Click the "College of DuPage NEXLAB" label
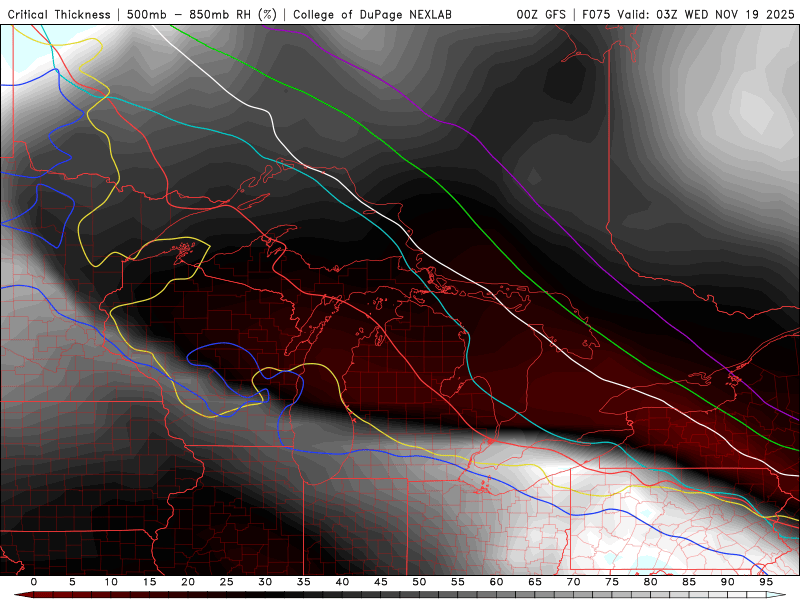800x600 pixels. (372, 15)
